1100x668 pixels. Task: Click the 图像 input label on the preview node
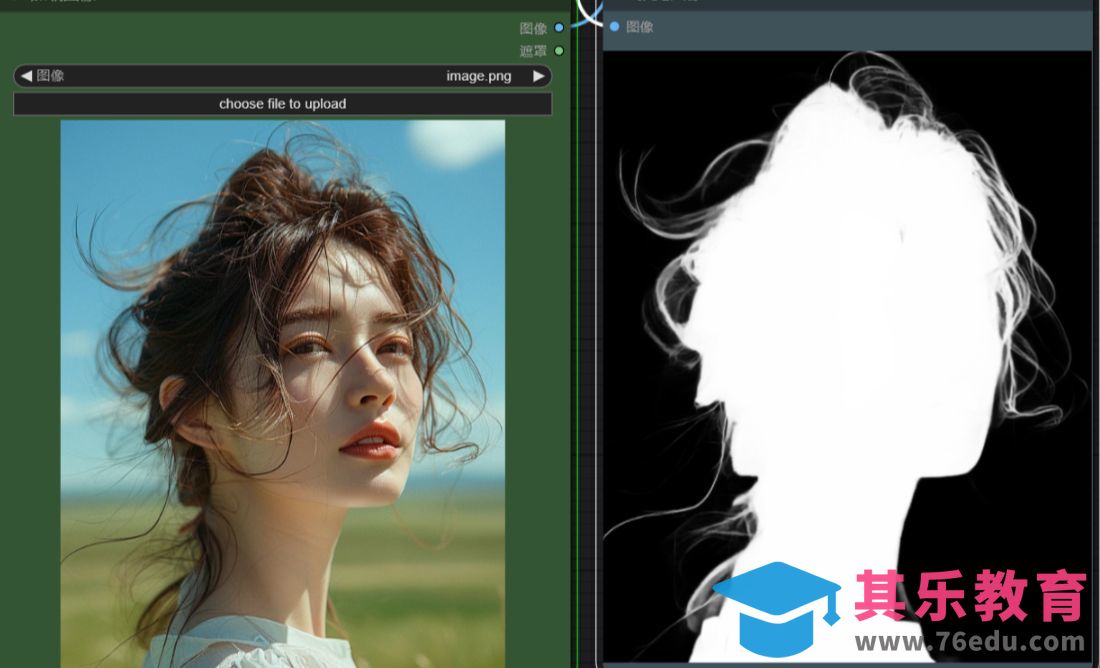tap(640, 27)
